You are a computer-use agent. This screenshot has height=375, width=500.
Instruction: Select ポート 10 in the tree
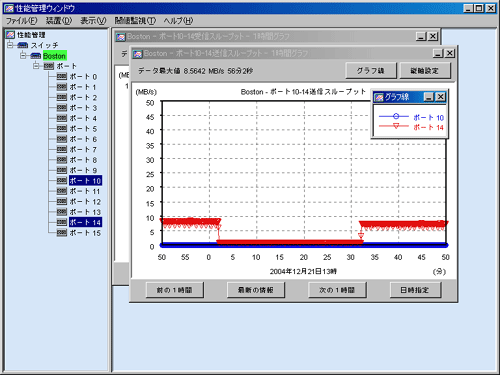coord(85,181)
